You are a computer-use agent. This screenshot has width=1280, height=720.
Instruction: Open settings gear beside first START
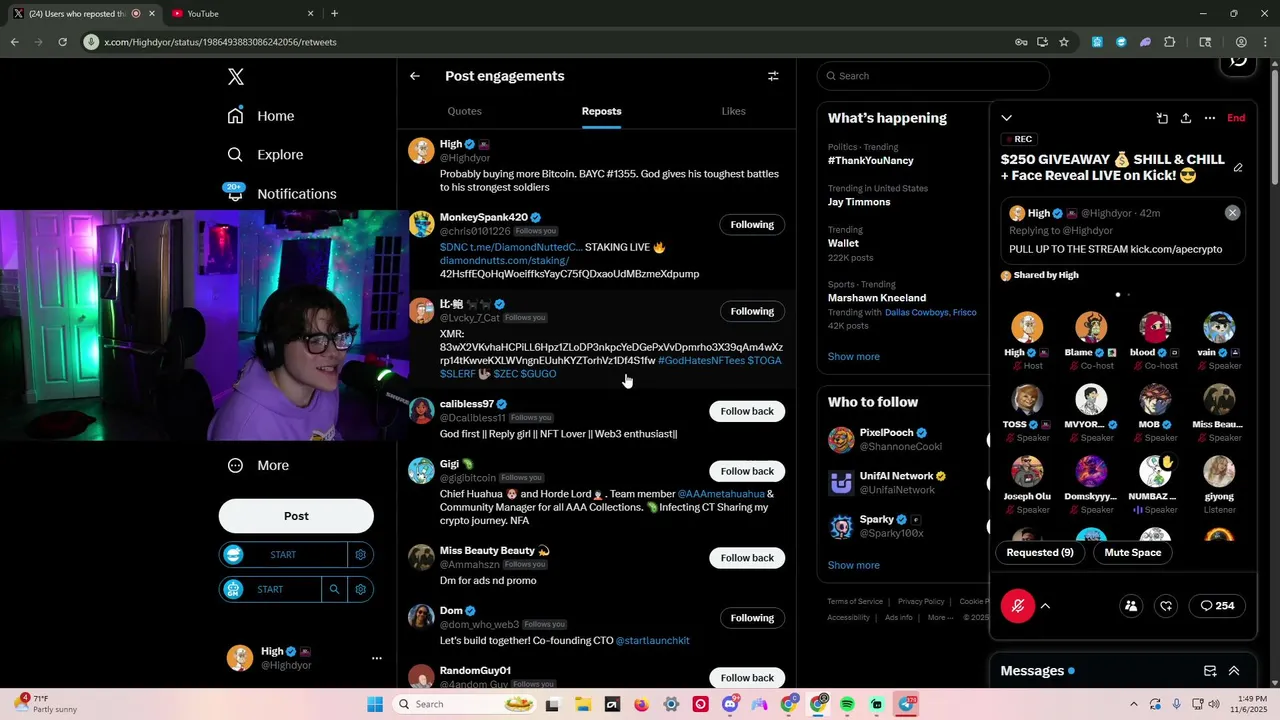361,555
